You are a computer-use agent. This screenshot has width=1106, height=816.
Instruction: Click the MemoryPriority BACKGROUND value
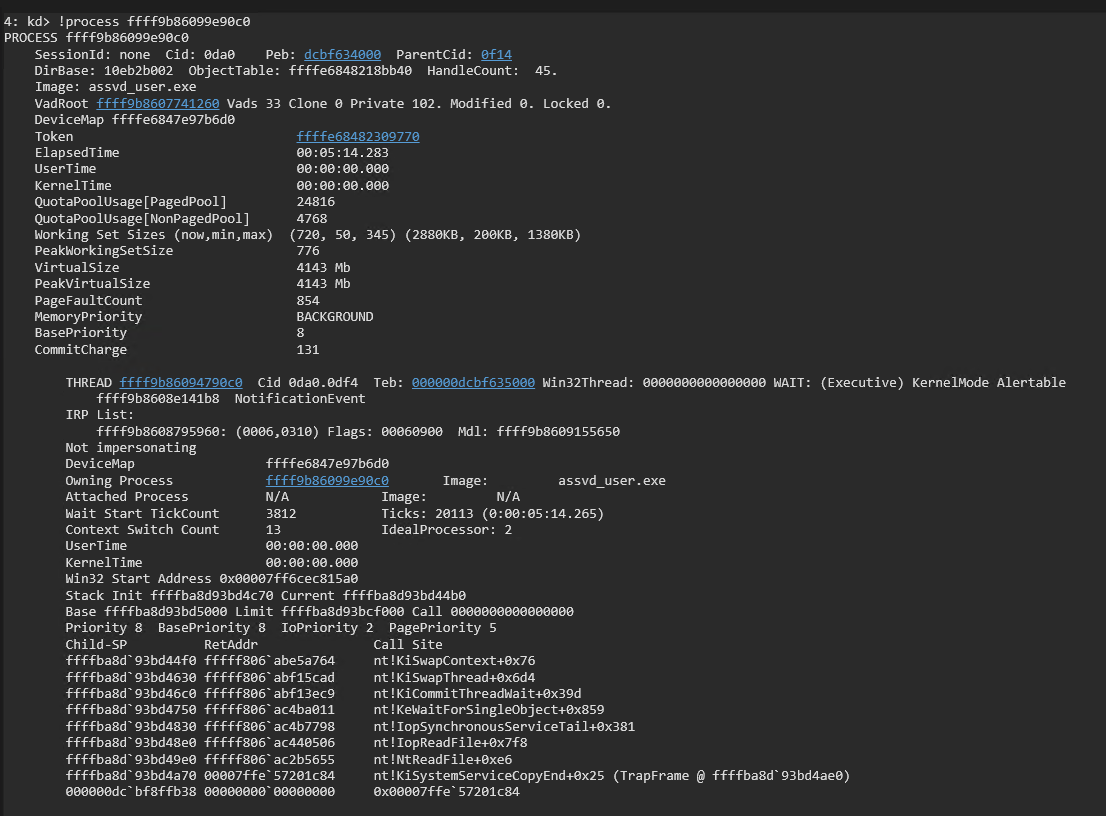click(334, 316)
